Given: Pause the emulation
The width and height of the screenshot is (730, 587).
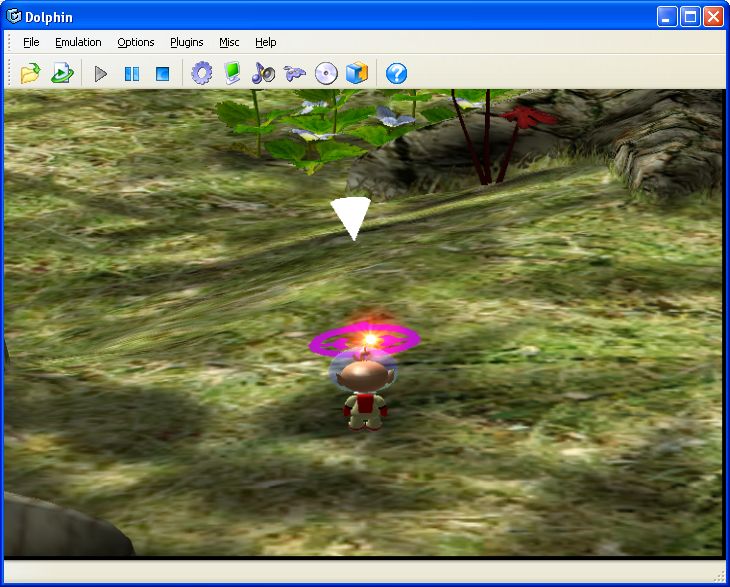Looking at the screenshot, I should 132,74.
